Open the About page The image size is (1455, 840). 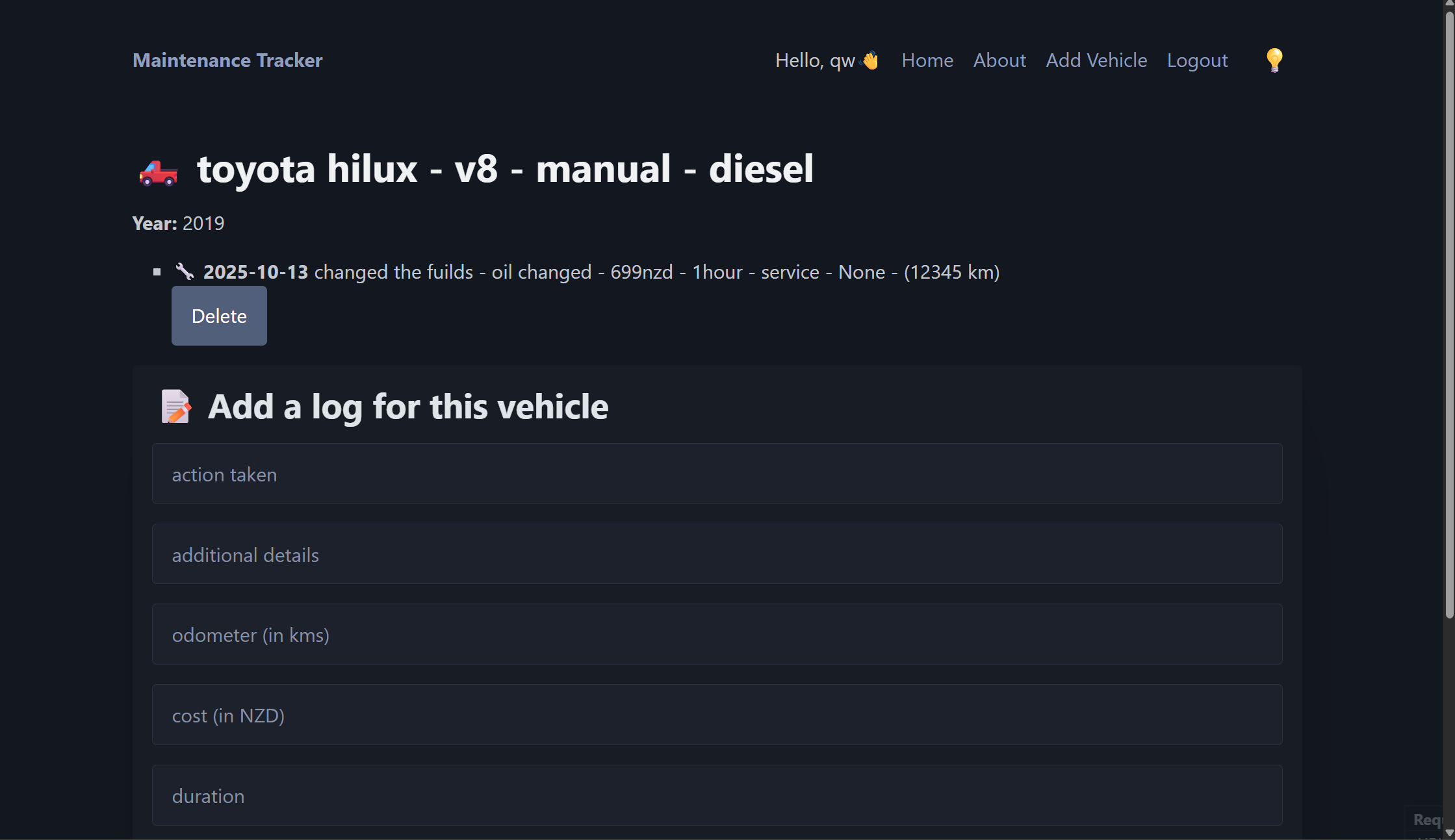coord(999,60)
